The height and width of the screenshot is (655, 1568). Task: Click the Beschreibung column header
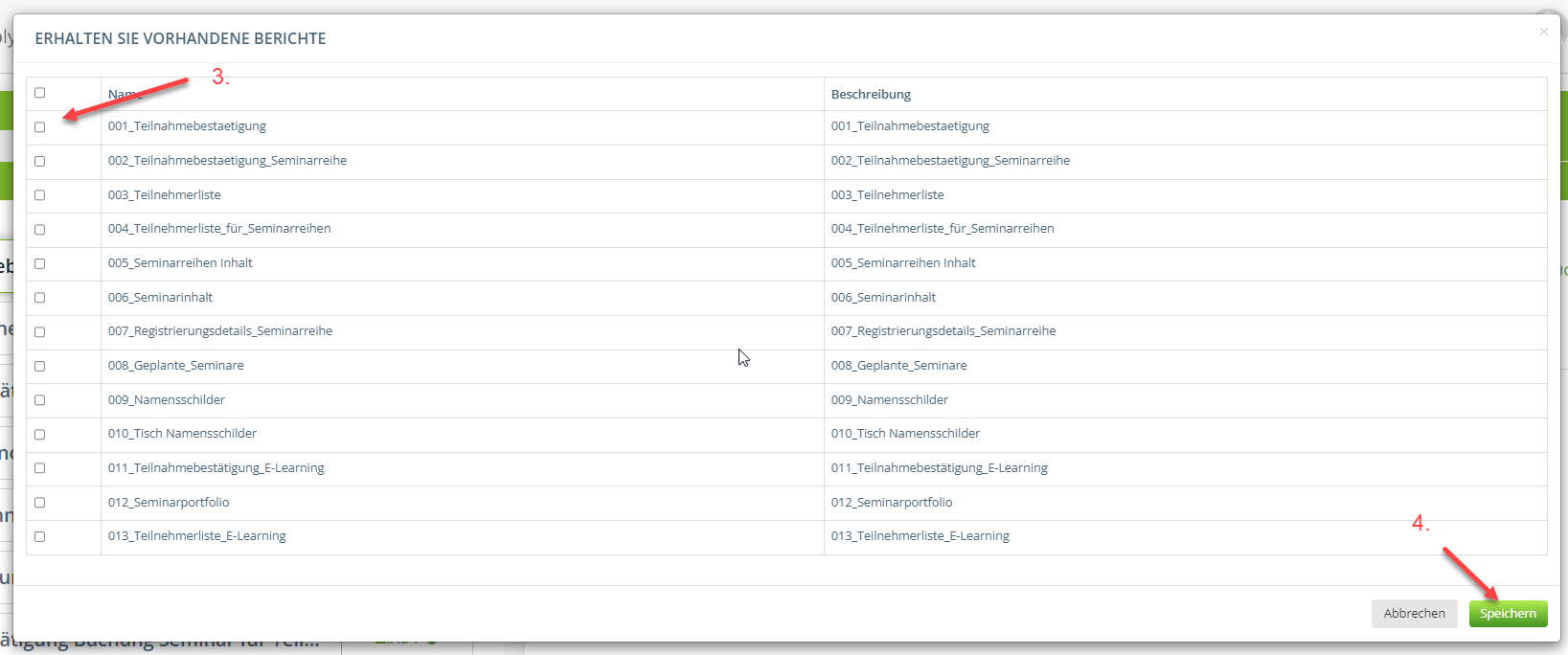[871, 94]
